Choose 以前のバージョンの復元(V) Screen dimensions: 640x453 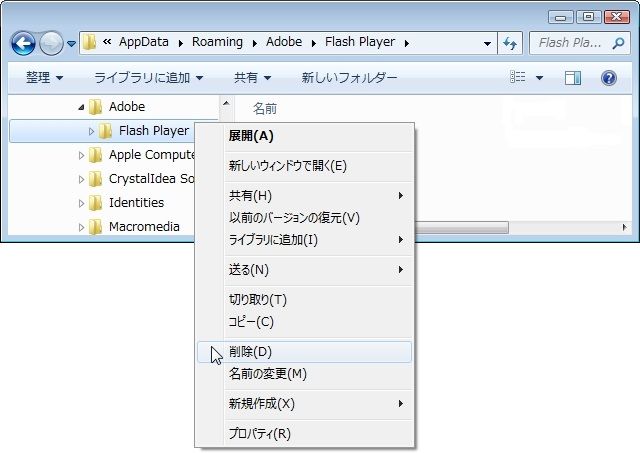point(304,218)
